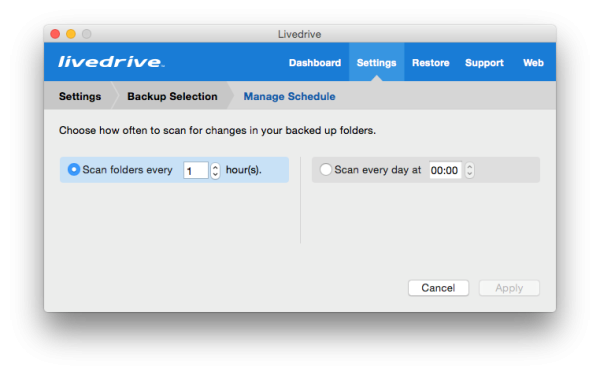The height and width of the screenshot is (375, 600).
Task: Decrease the daily scan time stepper
Action: click(470, 174)
